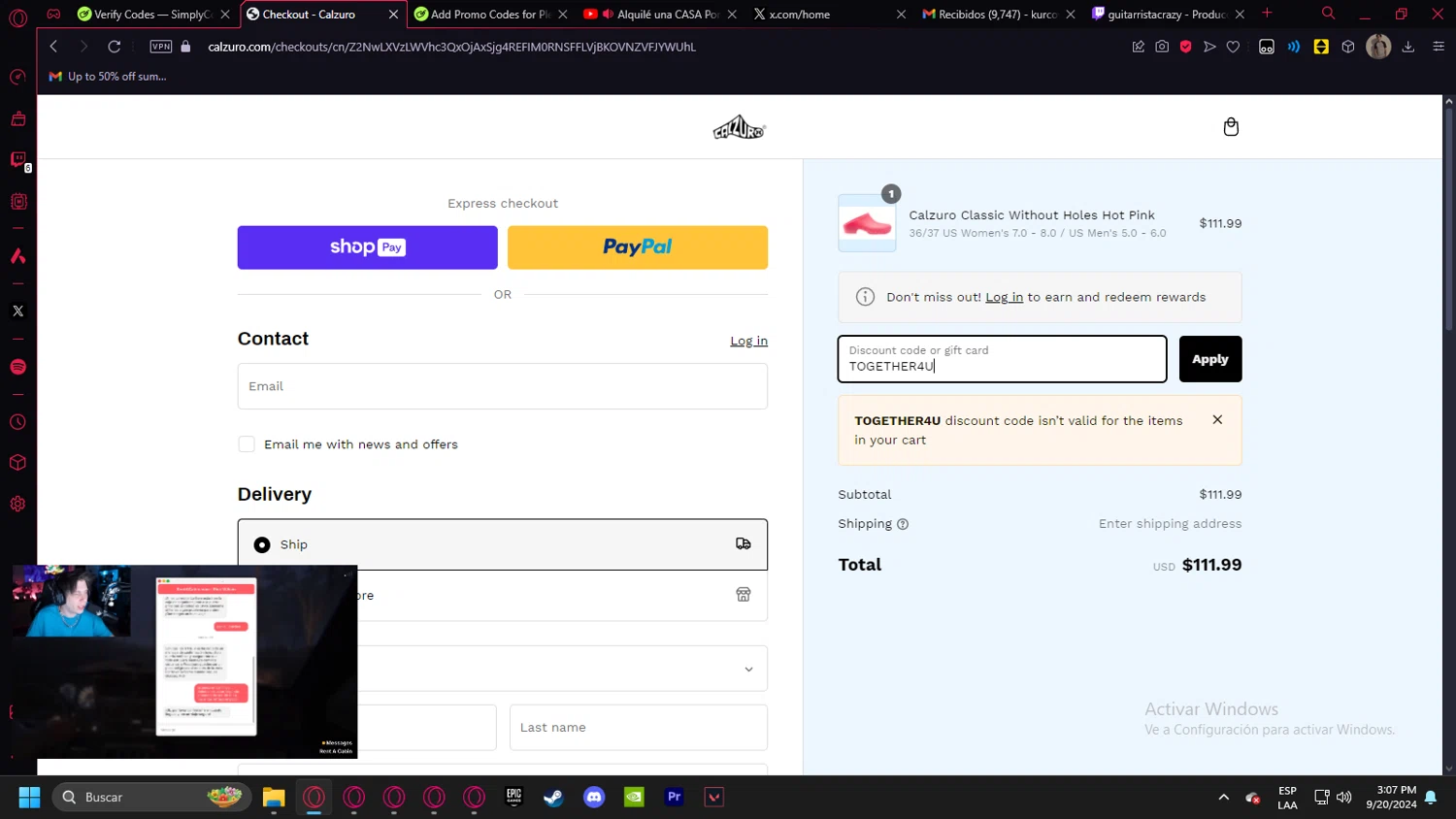The width and height of the screenshot is (1456, 819).
Task: Open the profile avatar menu
Action: (1378, 47)
